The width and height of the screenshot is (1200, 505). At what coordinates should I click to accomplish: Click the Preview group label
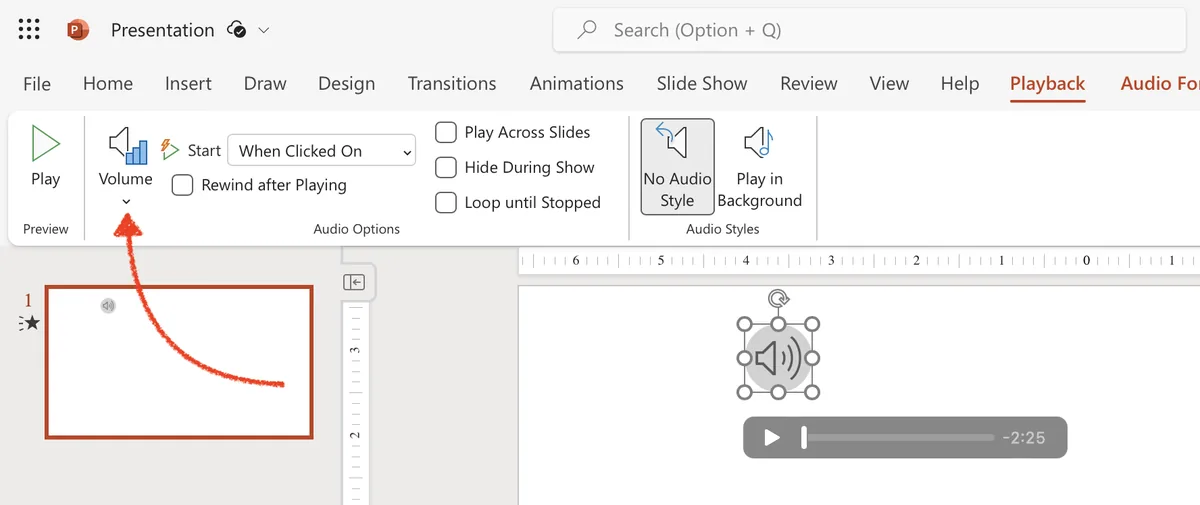pyautogui.click(x=46, y=229)
